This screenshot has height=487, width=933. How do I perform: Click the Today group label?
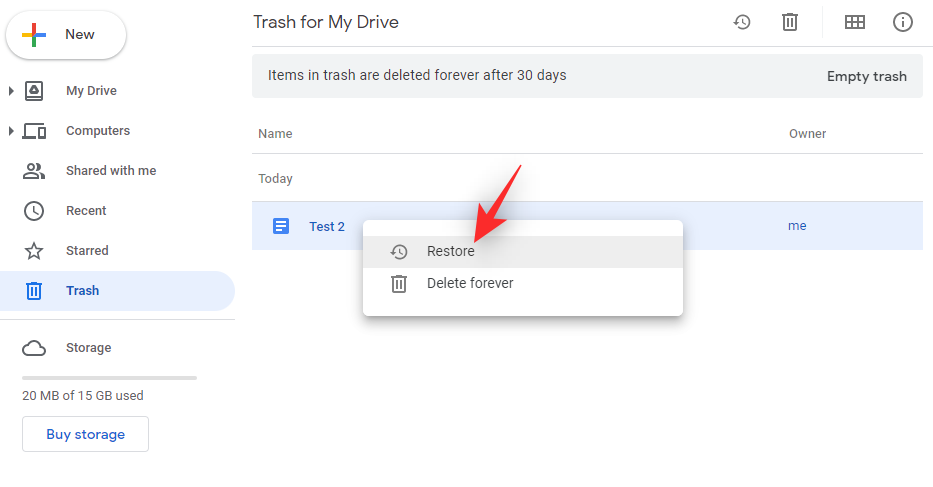pyautogui.click(x=275, y=179)
